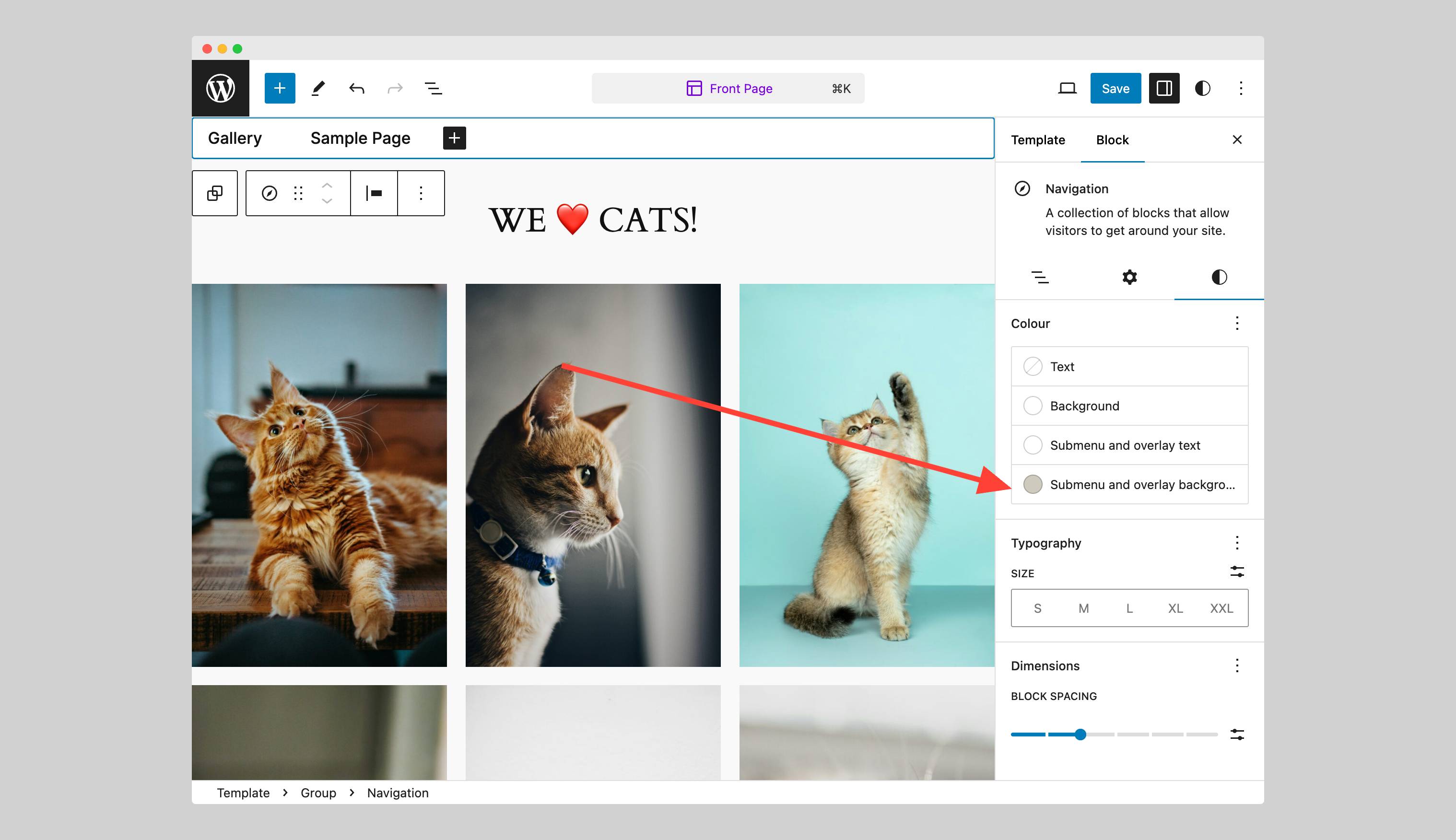Screen dimensions: 1456x840
Task: Switch preview device with laptop icon
Action: point(1067,88)
